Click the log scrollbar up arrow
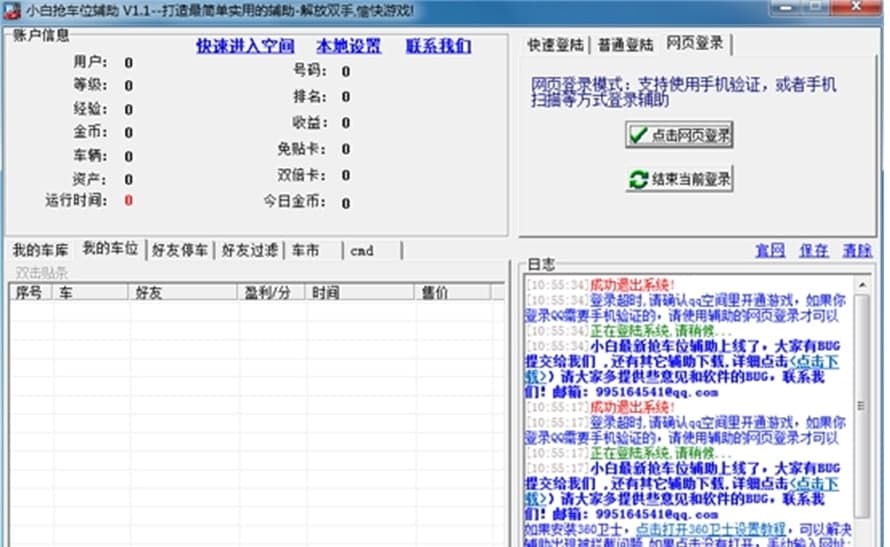The image size is (890, 547). coord(862,285)
